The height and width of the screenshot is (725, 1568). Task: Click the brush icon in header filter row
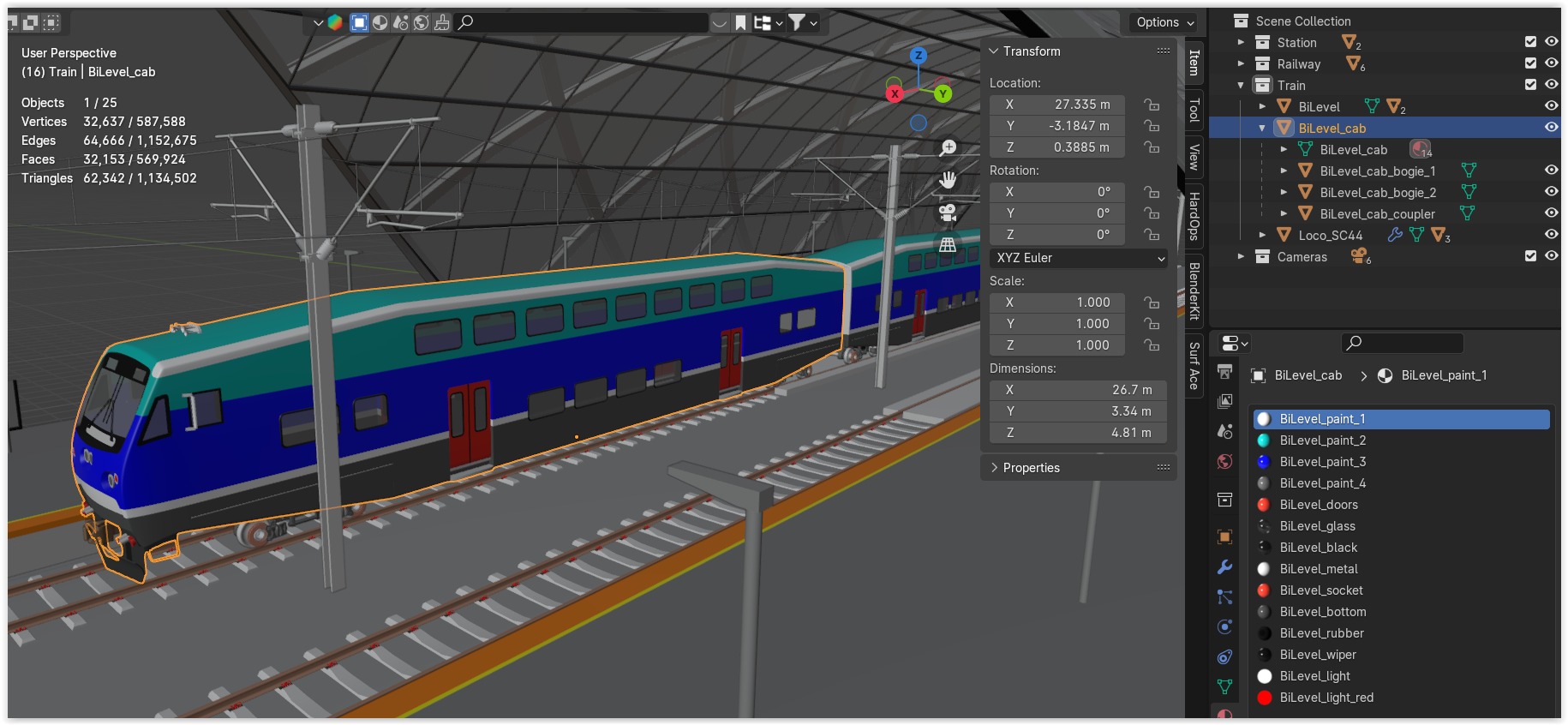442,23
